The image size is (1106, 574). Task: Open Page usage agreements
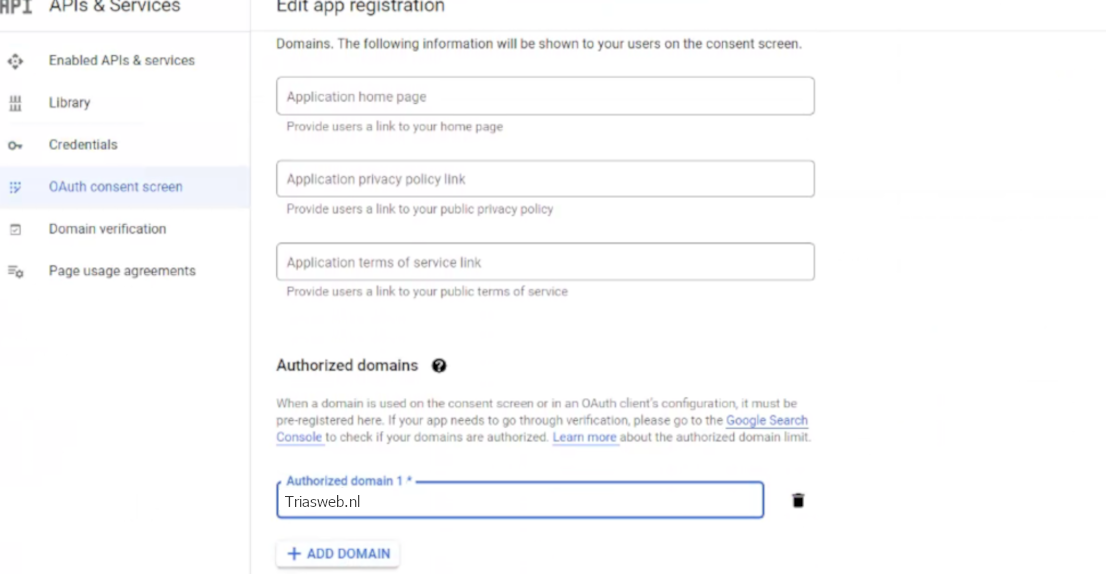122,271
